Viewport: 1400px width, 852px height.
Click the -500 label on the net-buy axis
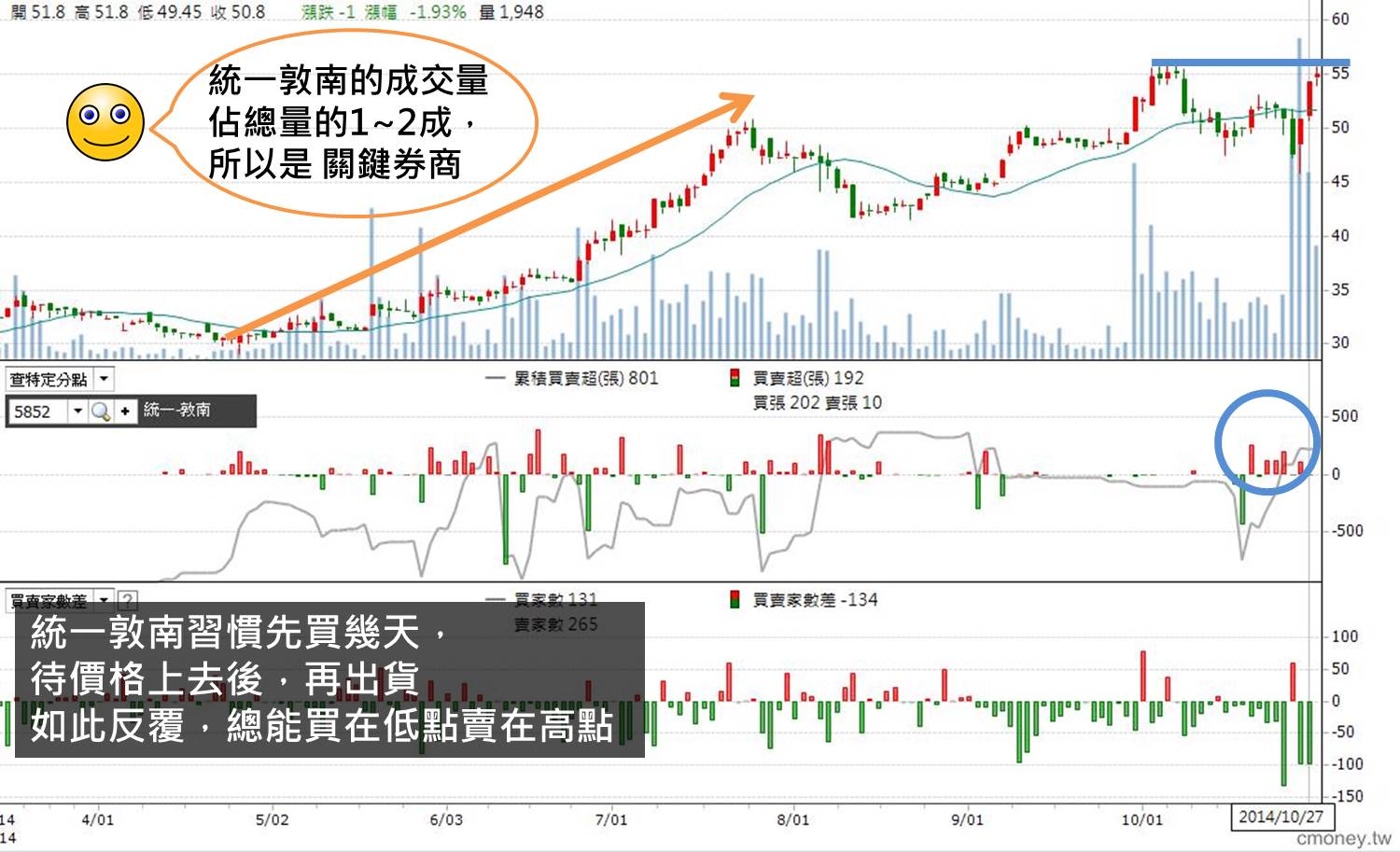click(x=1347, y=530)
